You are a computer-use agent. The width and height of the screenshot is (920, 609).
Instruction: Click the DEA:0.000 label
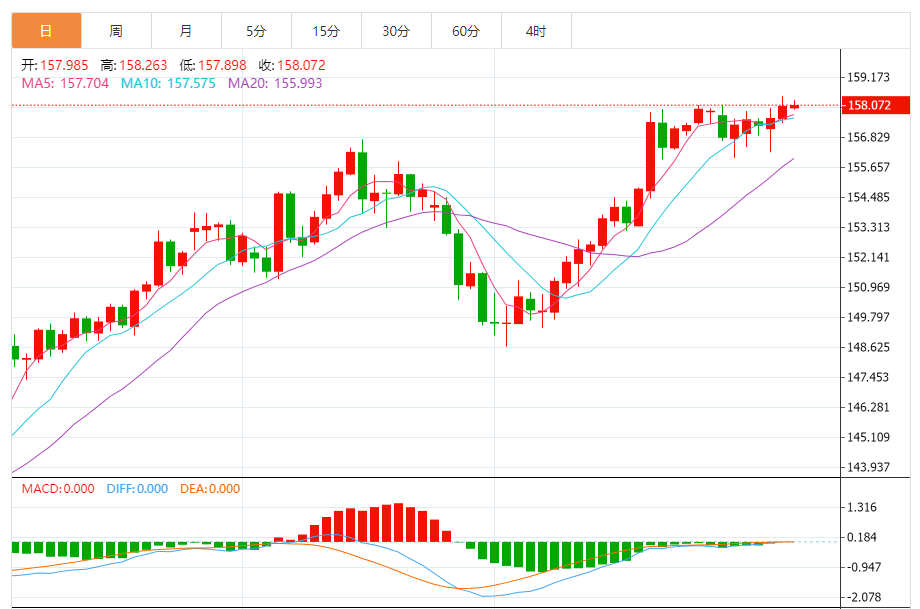click(210, 489)
